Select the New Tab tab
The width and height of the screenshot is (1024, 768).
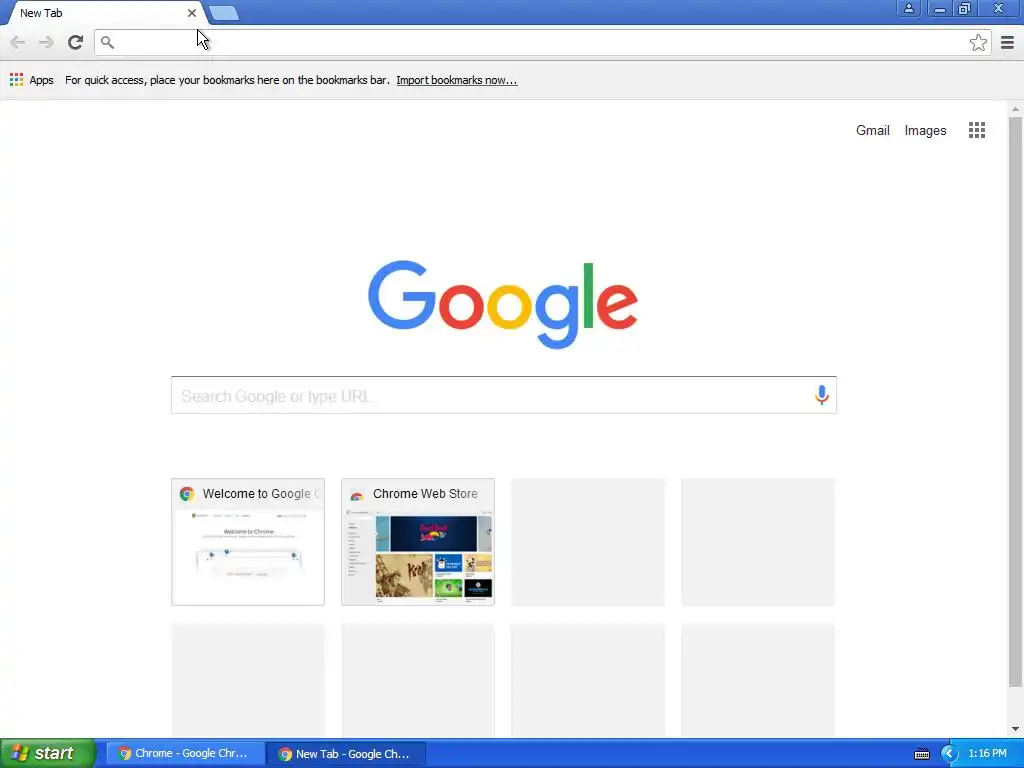103,13
